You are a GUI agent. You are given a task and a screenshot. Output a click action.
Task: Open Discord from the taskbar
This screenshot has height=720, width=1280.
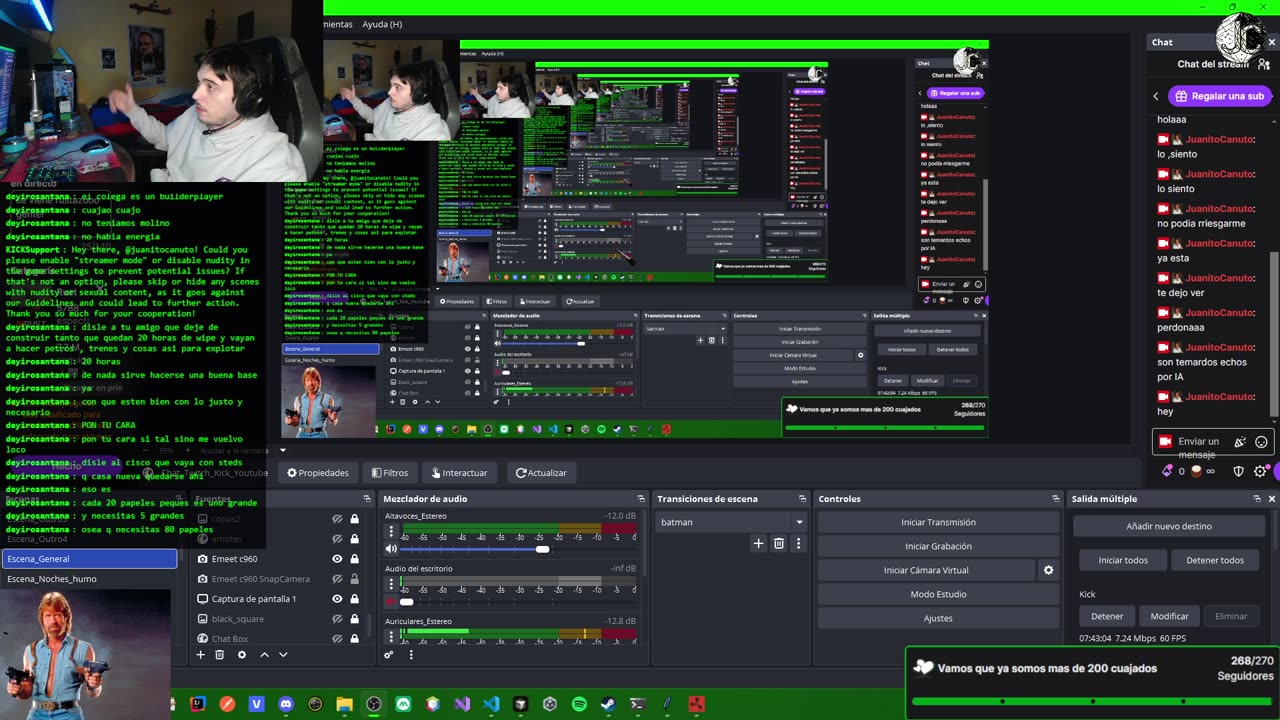(286, 704)
